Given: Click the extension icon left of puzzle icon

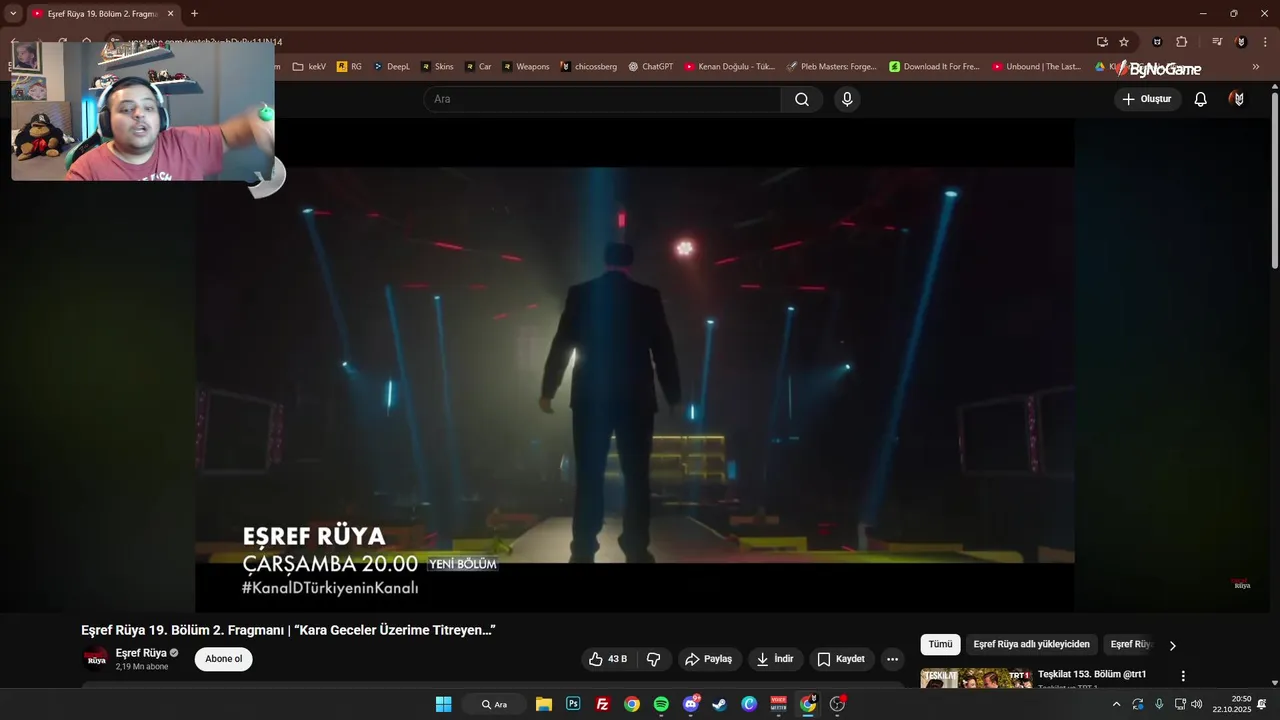Looking at the screenshot, I should (1158, 42).
